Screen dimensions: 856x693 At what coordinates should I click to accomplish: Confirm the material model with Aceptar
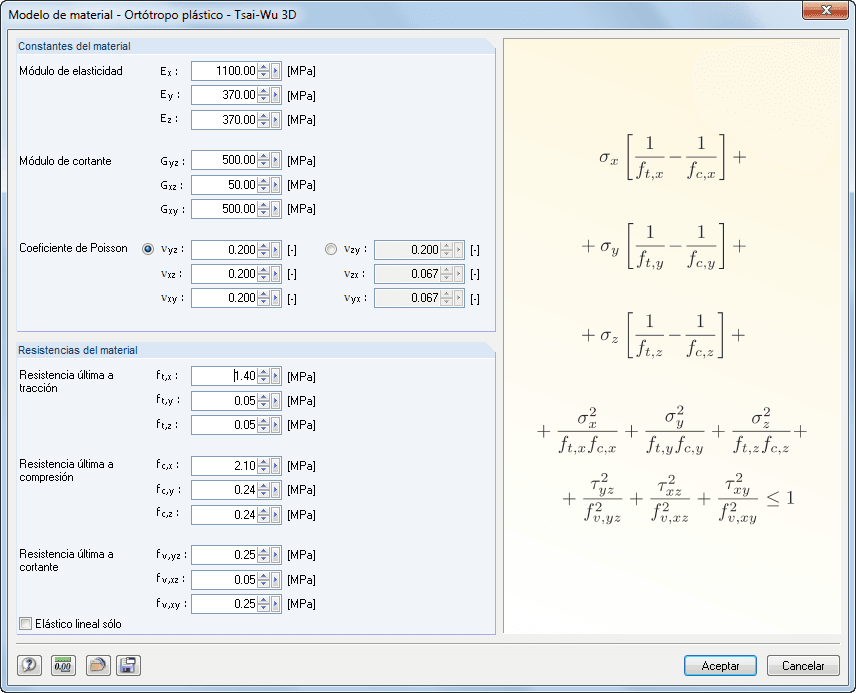(x=720, y=665)
